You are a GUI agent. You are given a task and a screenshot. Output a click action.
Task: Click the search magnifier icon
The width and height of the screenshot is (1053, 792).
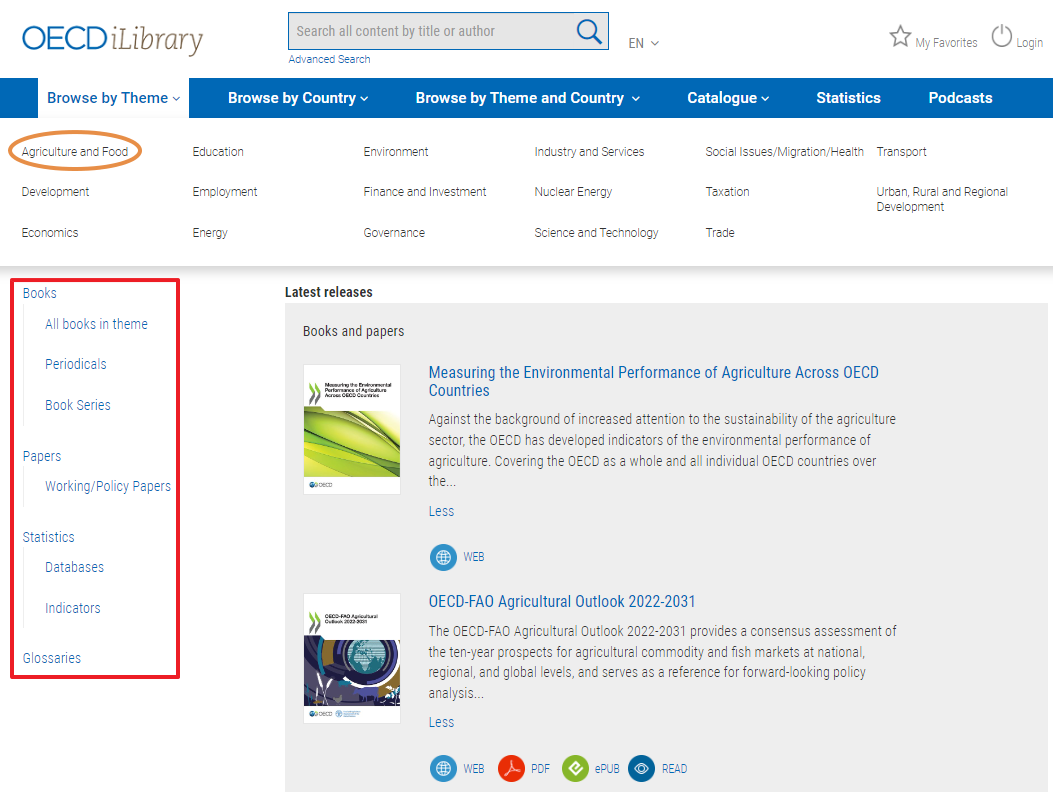tap(589, 31)
